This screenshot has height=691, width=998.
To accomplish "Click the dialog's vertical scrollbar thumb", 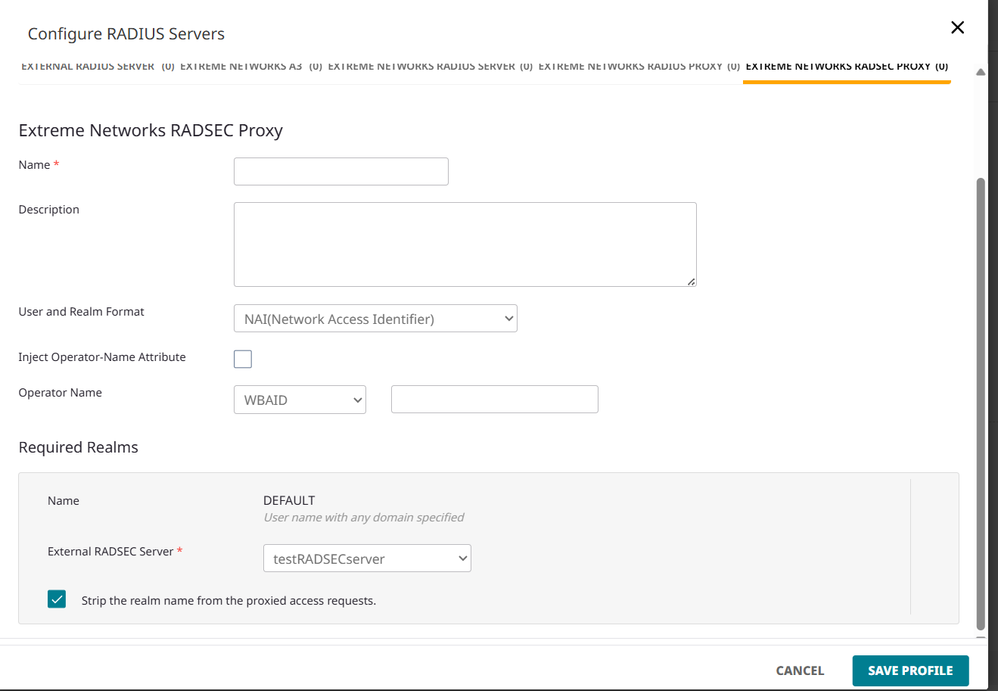I will tap(981, 400).
